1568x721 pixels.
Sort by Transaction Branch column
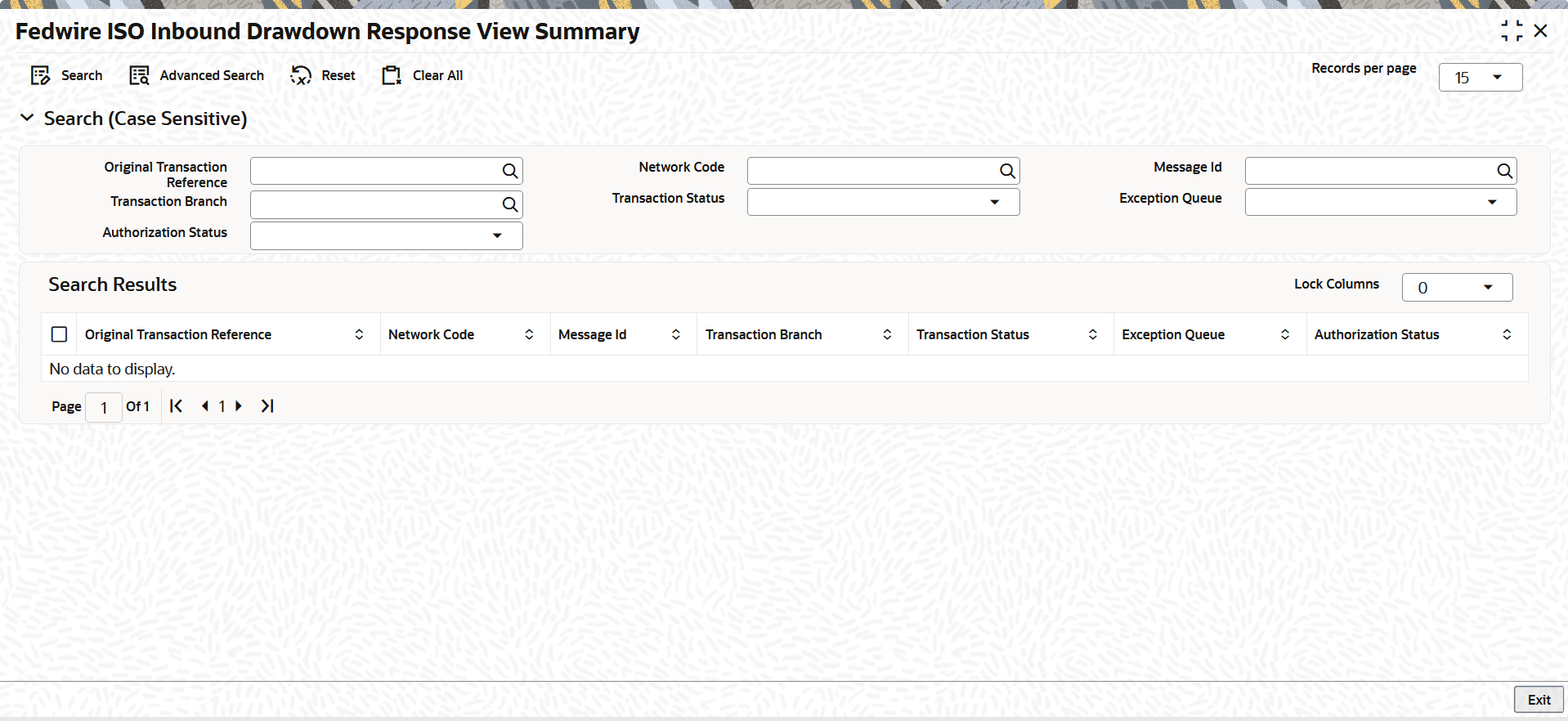tap(887, 334)
